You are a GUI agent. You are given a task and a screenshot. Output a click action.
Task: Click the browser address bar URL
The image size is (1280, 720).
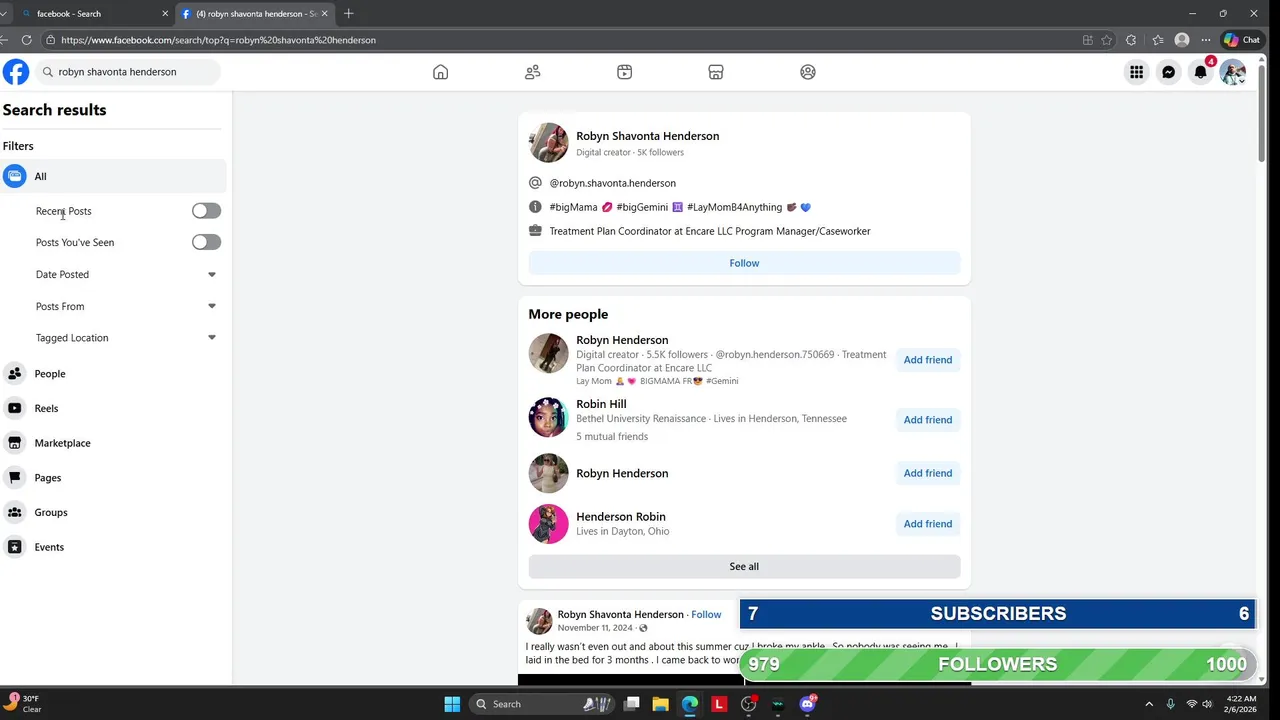(218, 40)
